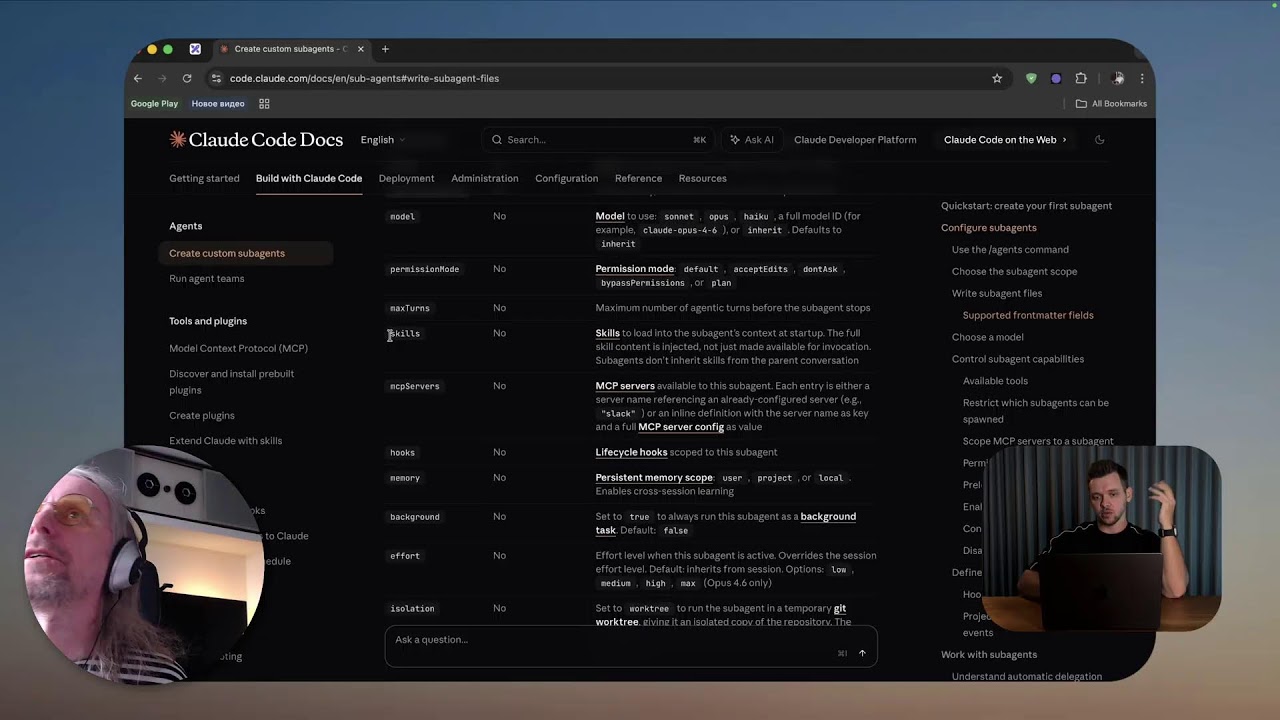Open the site information icon in address bar
The image size is (1280, 720).
coord(216,78)
